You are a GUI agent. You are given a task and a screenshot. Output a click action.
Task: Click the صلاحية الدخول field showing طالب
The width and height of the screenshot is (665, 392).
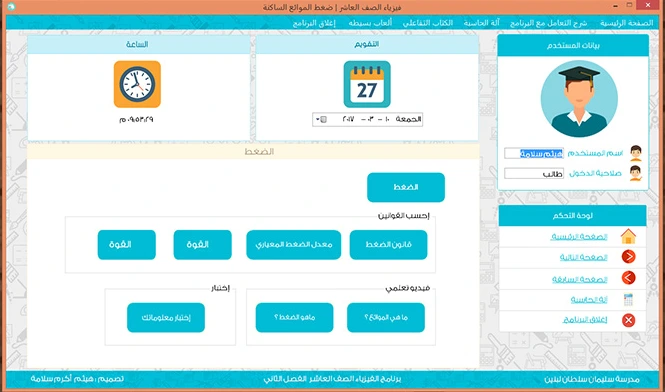534,174
